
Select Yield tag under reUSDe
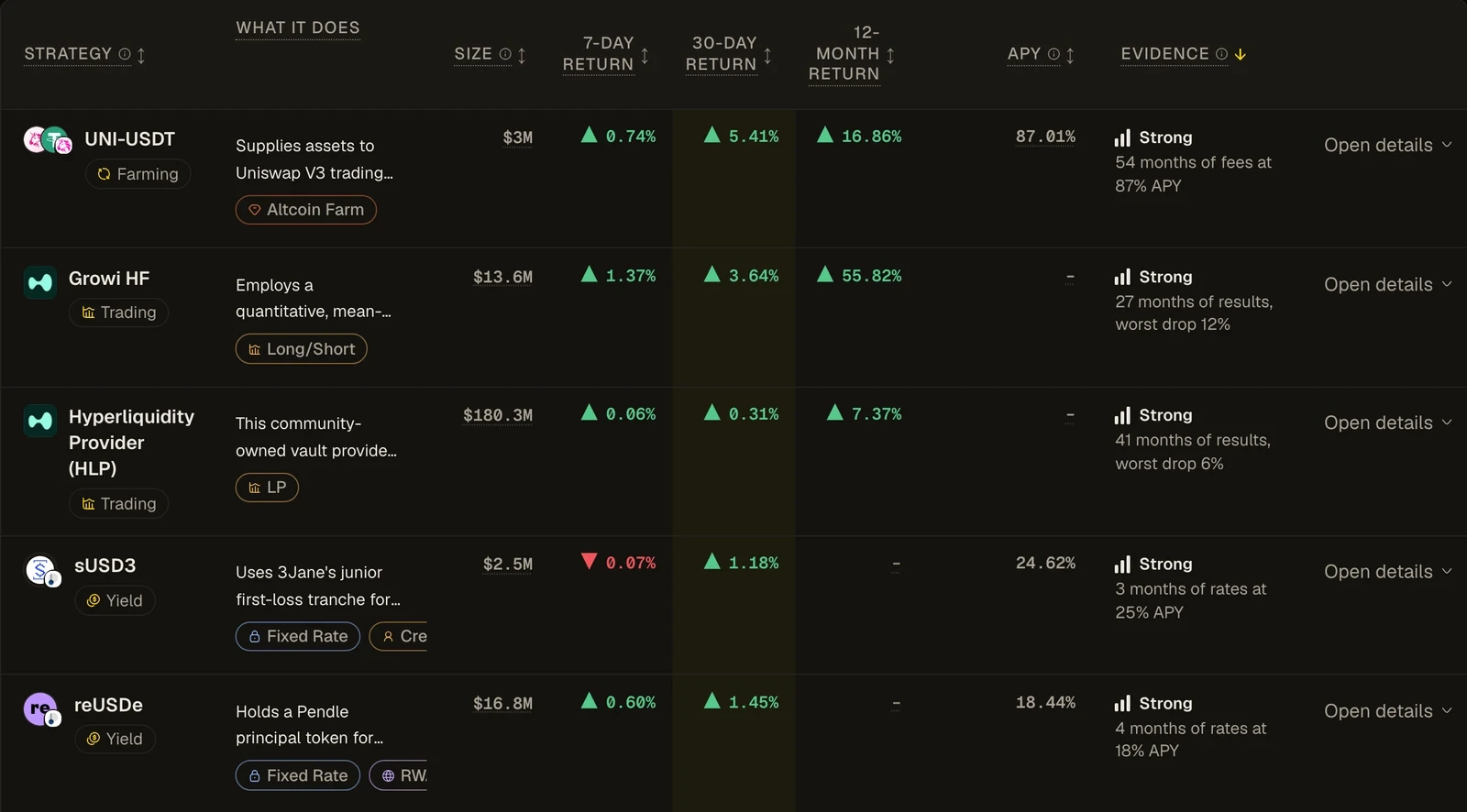point(115,739)
